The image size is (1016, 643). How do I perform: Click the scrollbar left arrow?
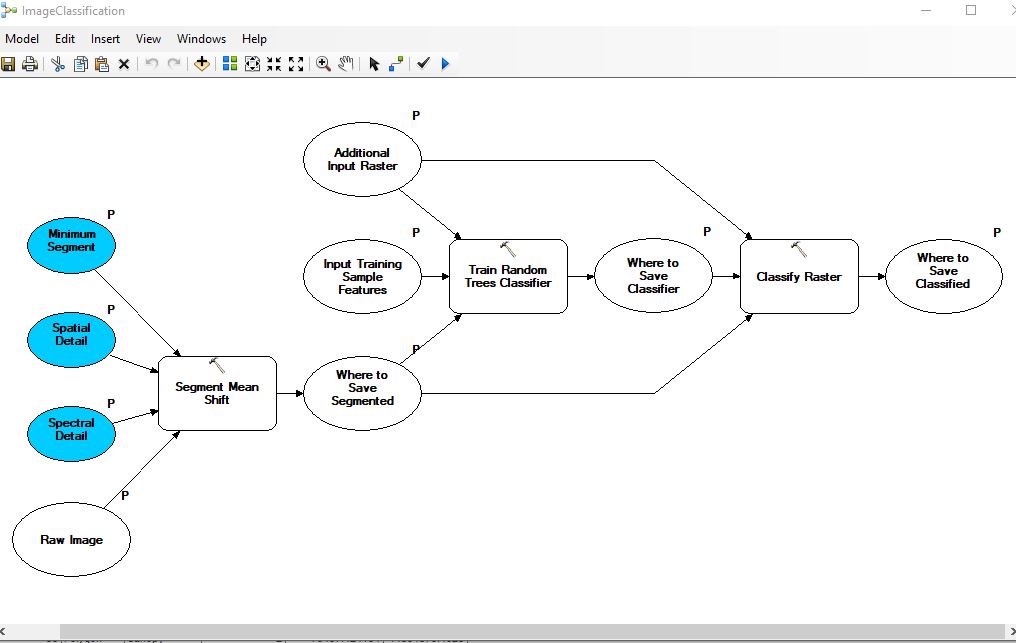[x=4, y=631]
